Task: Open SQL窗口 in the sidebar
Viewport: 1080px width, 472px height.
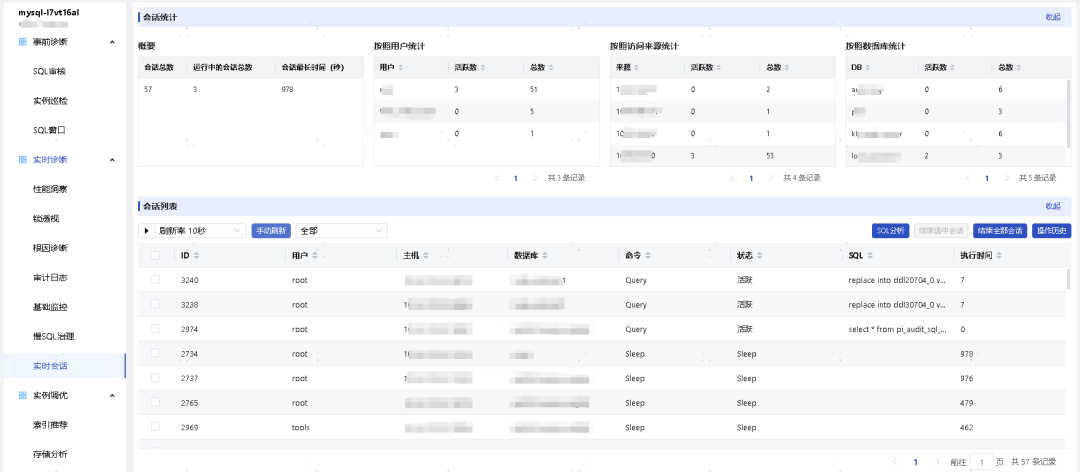Action: point(50,130)
